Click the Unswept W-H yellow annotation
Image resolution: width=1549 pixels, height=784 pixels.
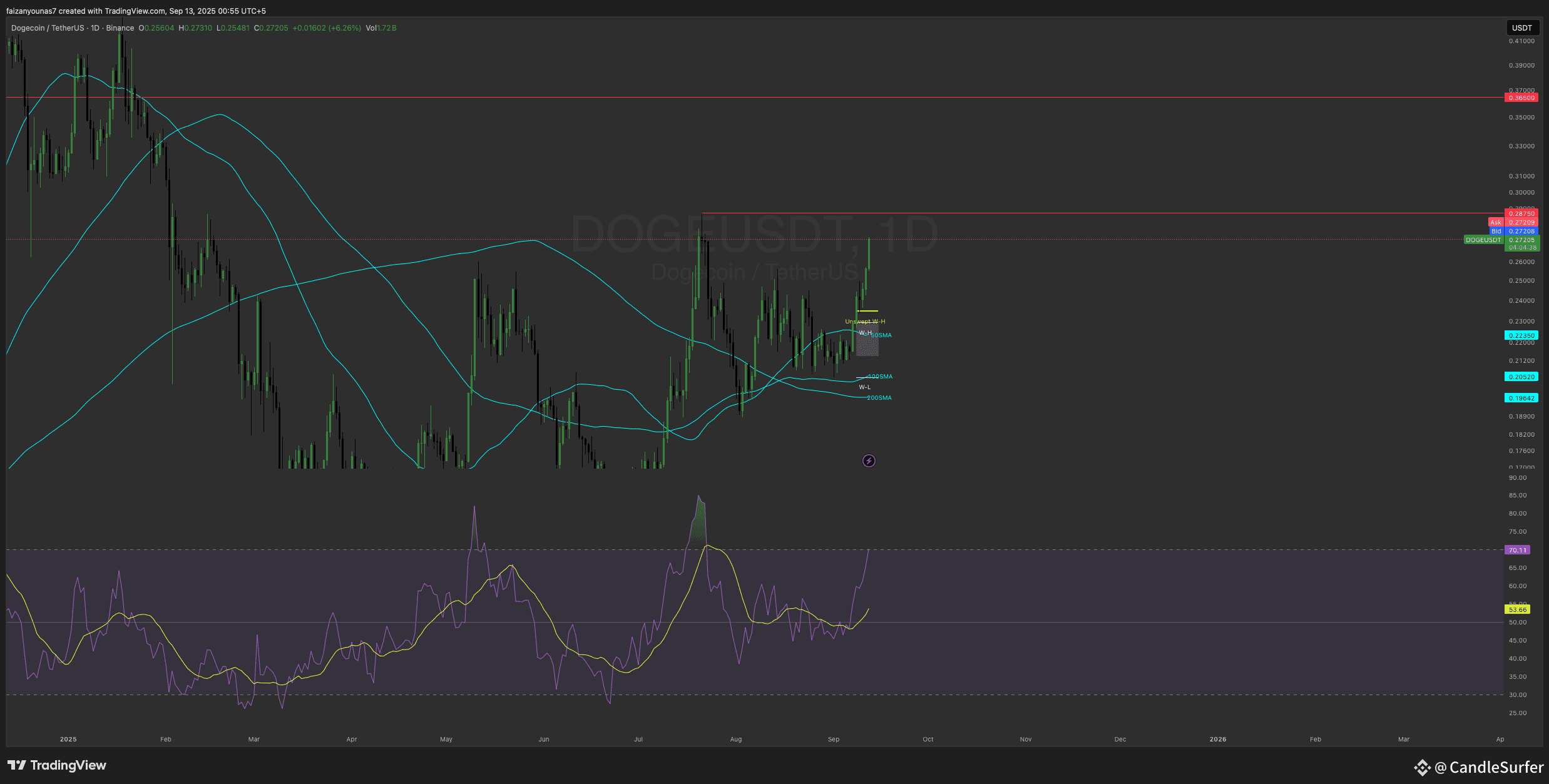pos(865,322)
